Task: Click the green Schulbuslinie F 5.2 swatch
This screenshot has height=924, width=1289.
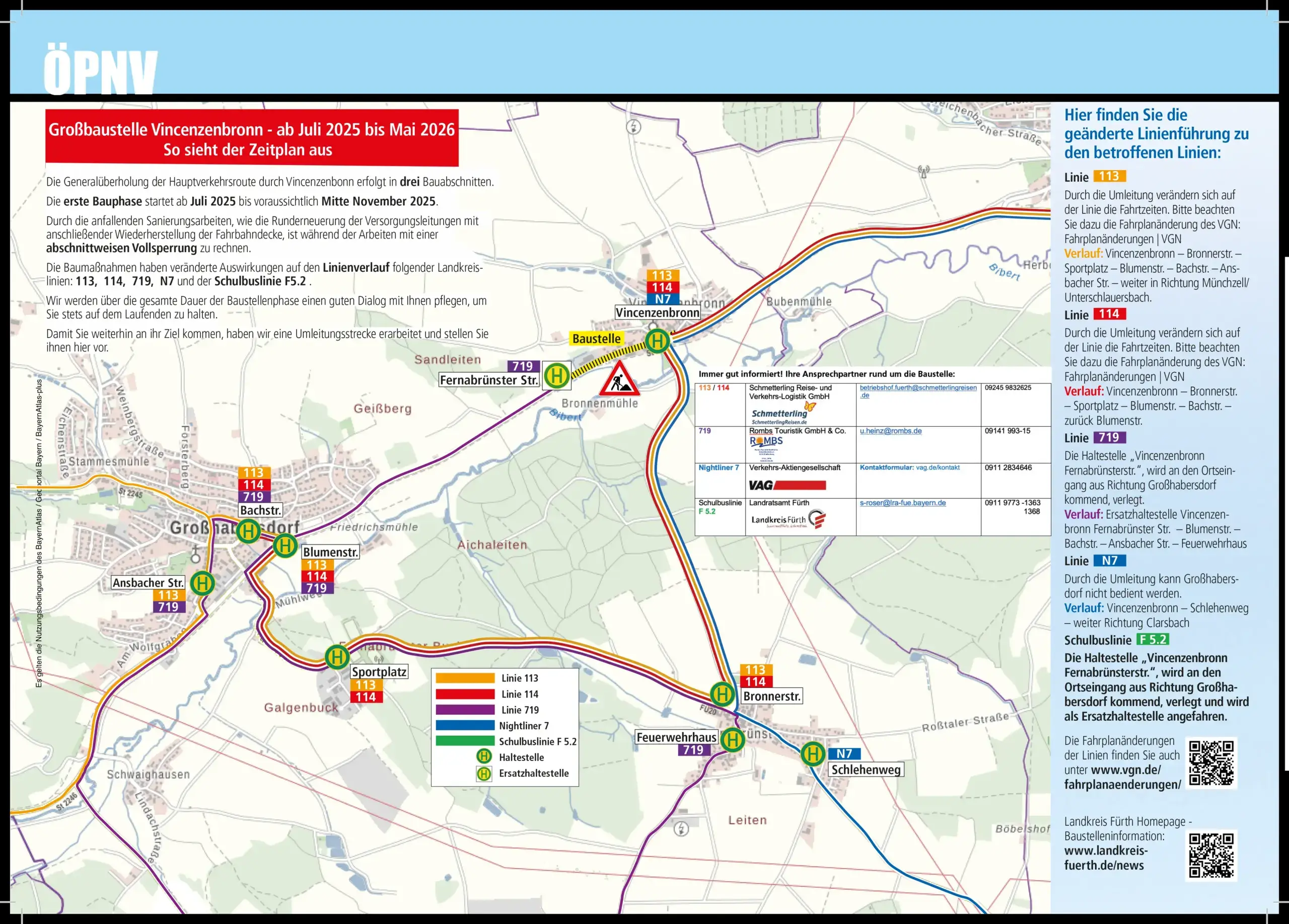Action: click(465, 741)
